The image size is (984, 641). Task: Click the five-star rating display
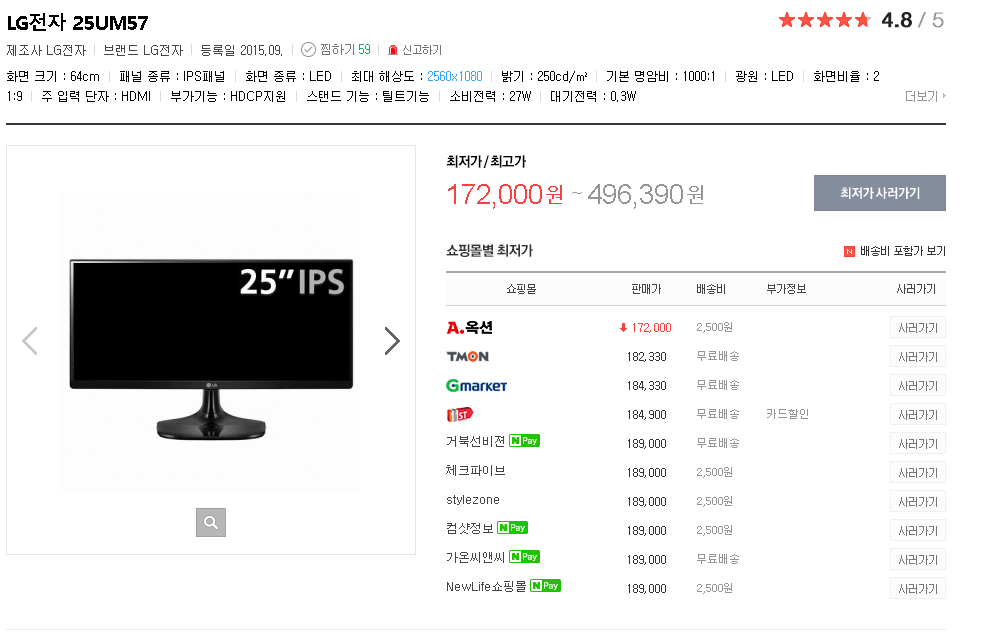tap(824, 20)
